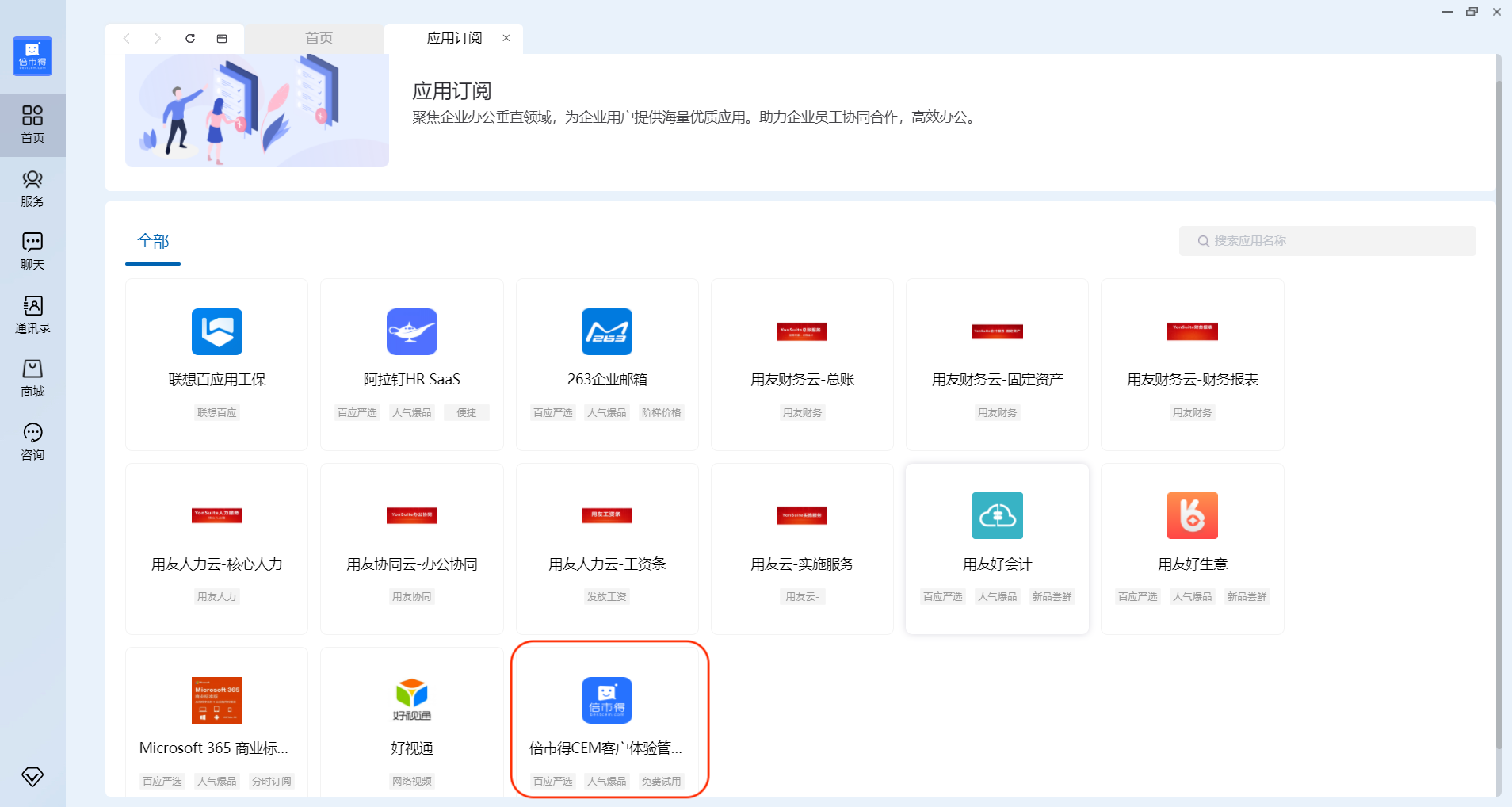
Task: Open the 聊天 chat icon
Action: click(x=32, y=251)
